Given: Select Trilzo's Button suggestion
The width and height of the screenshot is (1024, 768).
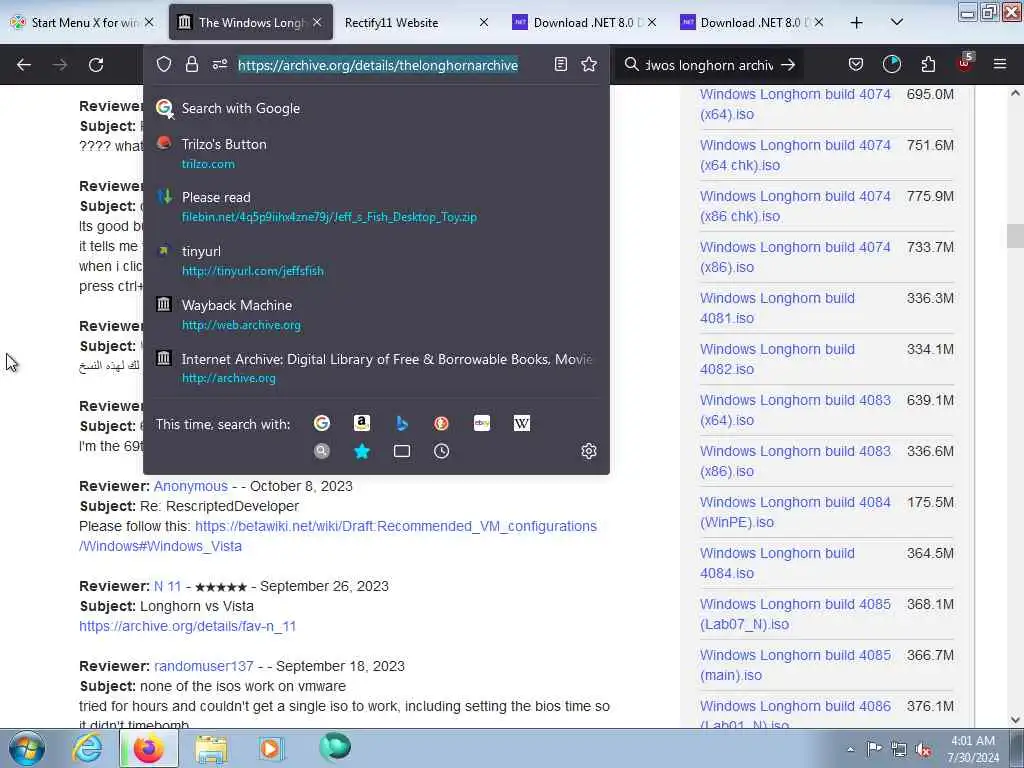Looking at the screenshot, I should [x=376, y=153].
